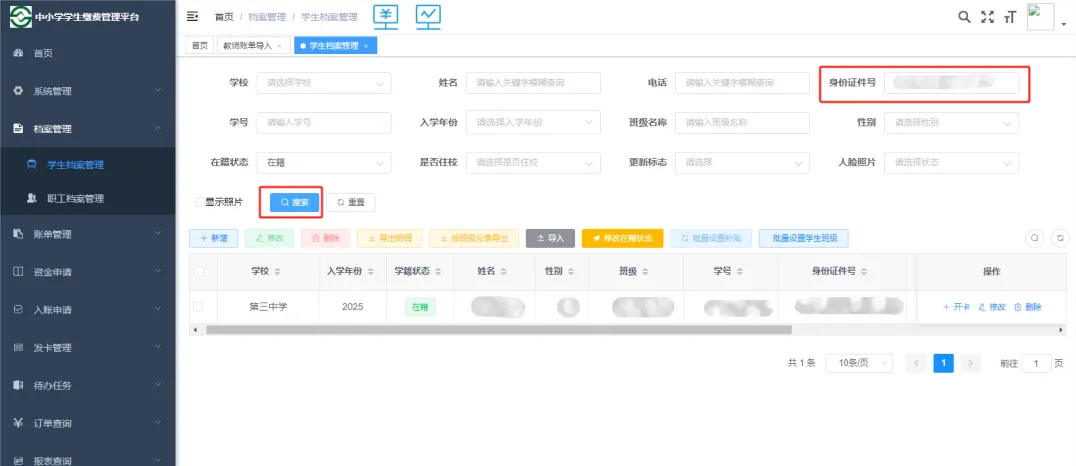Viewport: 1076px width, 466px height.
Task: Click the 批量设置学生班级 button
Action: [804, 238]
